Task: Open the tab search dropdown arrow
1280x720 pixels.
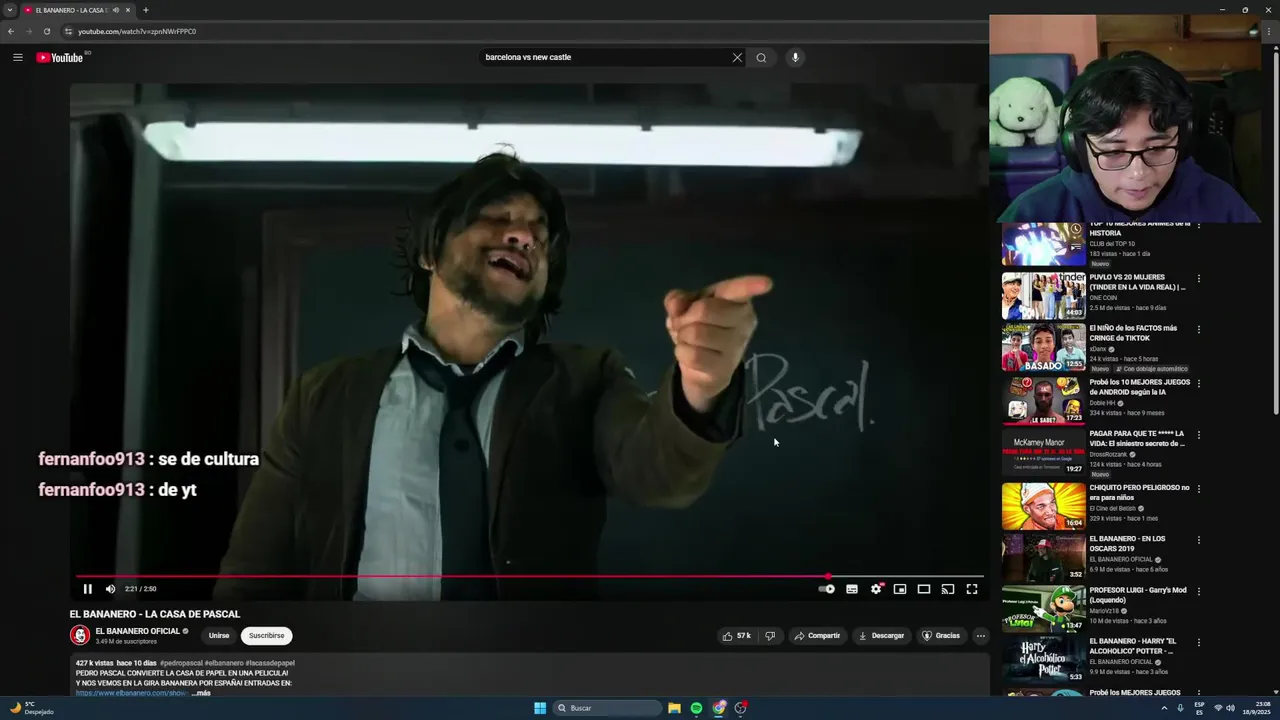Action: [x=10, y=10]
